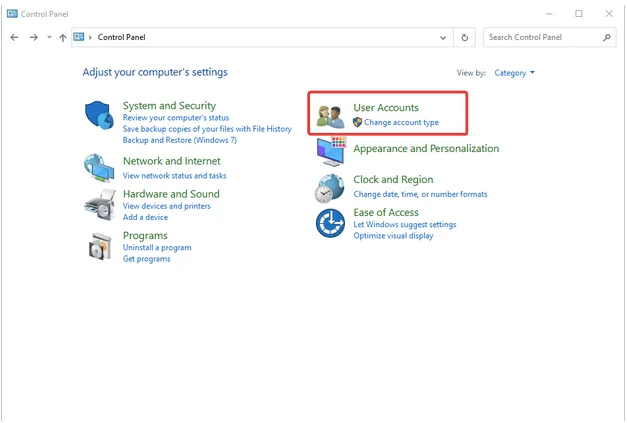Screen dimensions: 627x423
Task: Click the Control Panel icon in address bar
Action: tap(79, 37)
